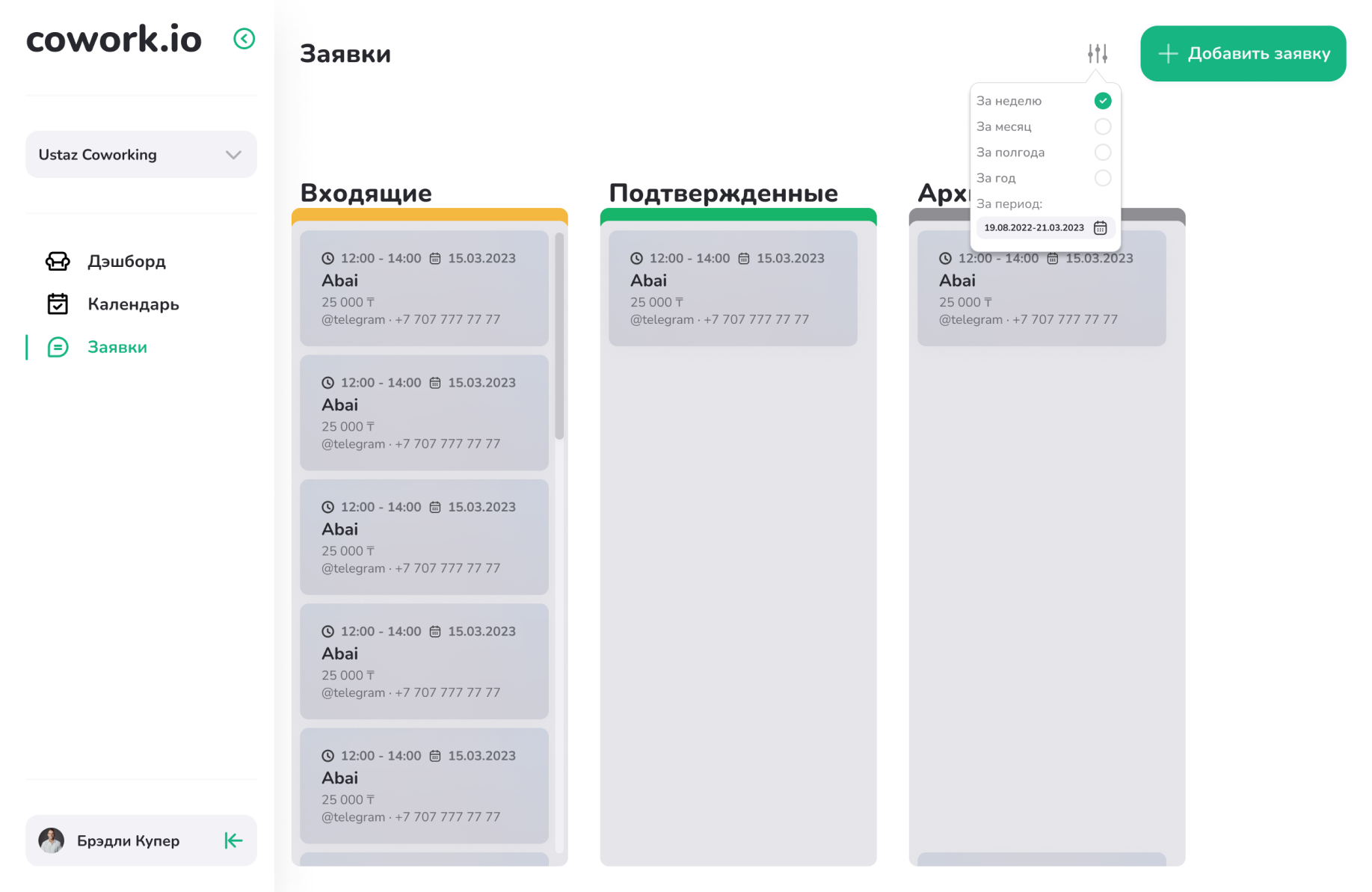This screenshot has width=1372, height=892.
Task: Click Брэдли Купер profile avatar
Action: [x=52, y=841]
